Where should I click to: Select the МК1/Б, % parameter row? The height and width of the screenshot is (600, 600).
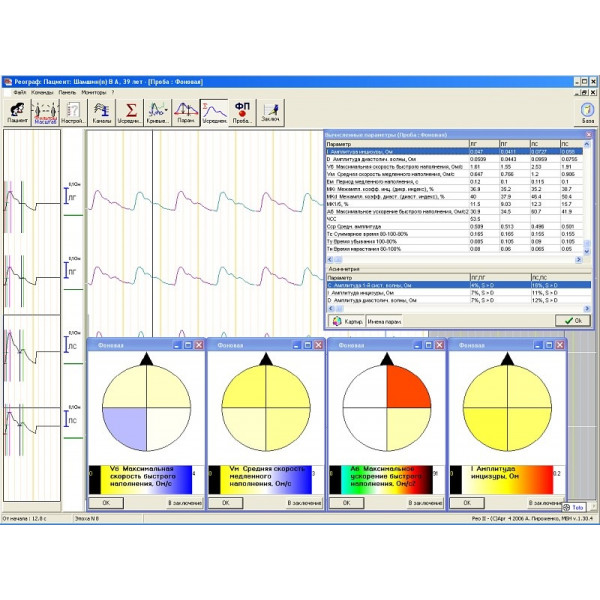[454, 204]
